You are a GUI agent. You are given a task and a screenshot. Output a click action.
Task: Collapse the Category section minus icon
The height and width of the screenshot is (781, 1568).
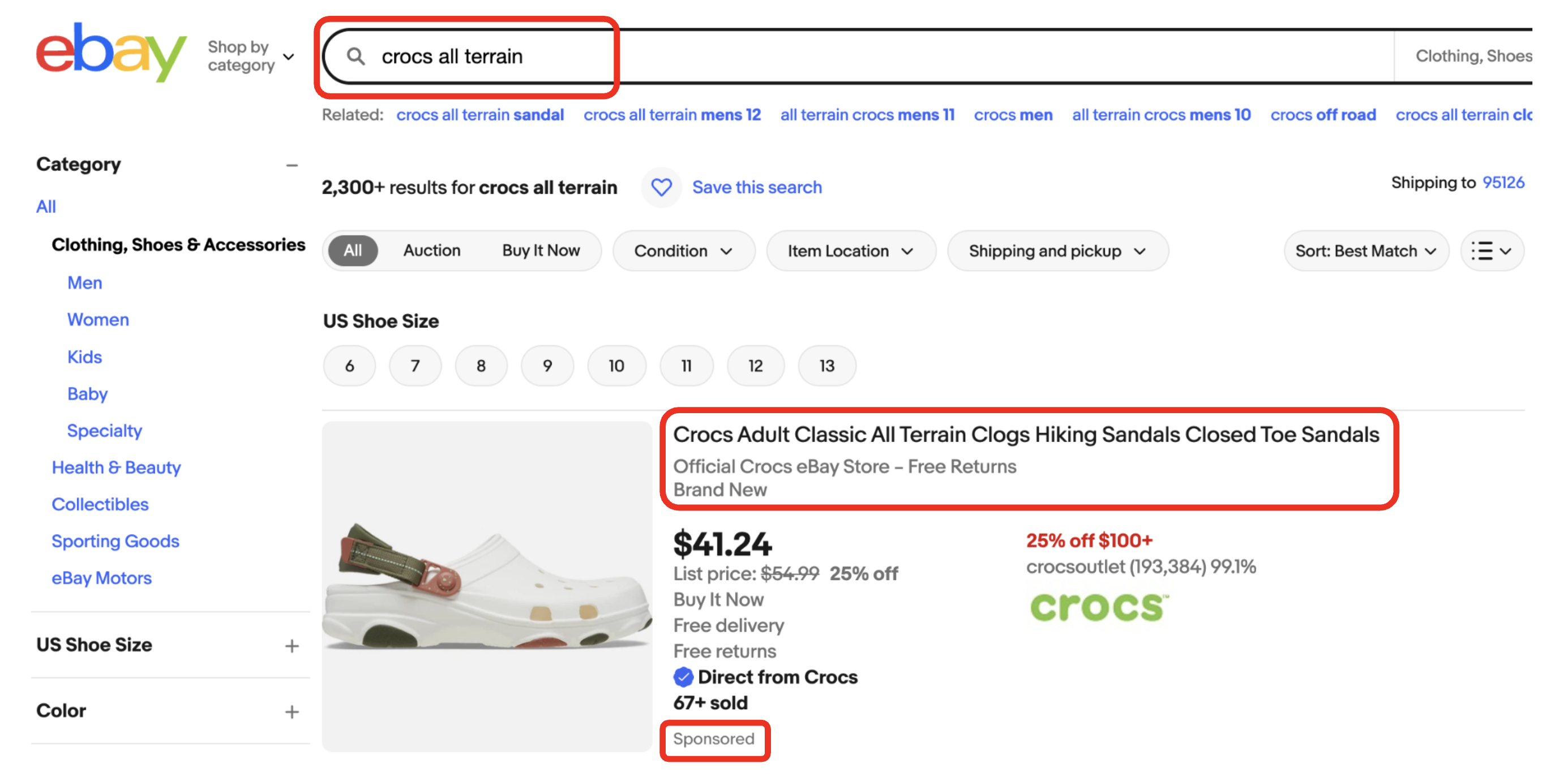pyautogui.click(x=292, y=165)
